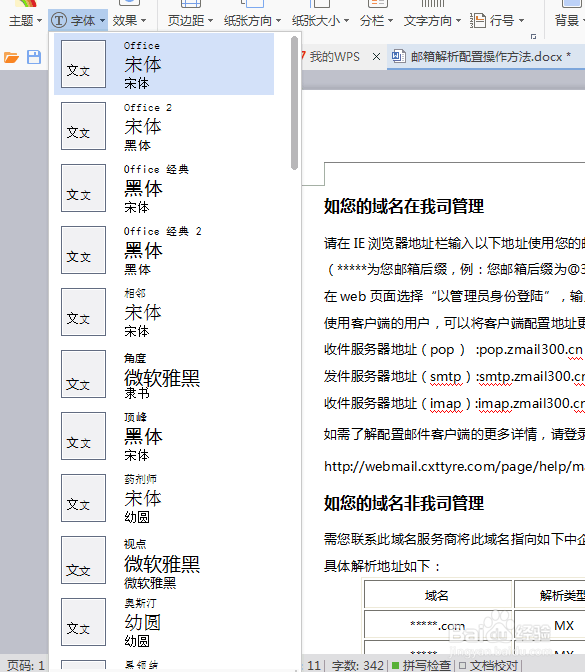Click the 文文 preview thumbnail for Office
The width and height of the screenshot is (585, 672).
(x=84, y=64)
